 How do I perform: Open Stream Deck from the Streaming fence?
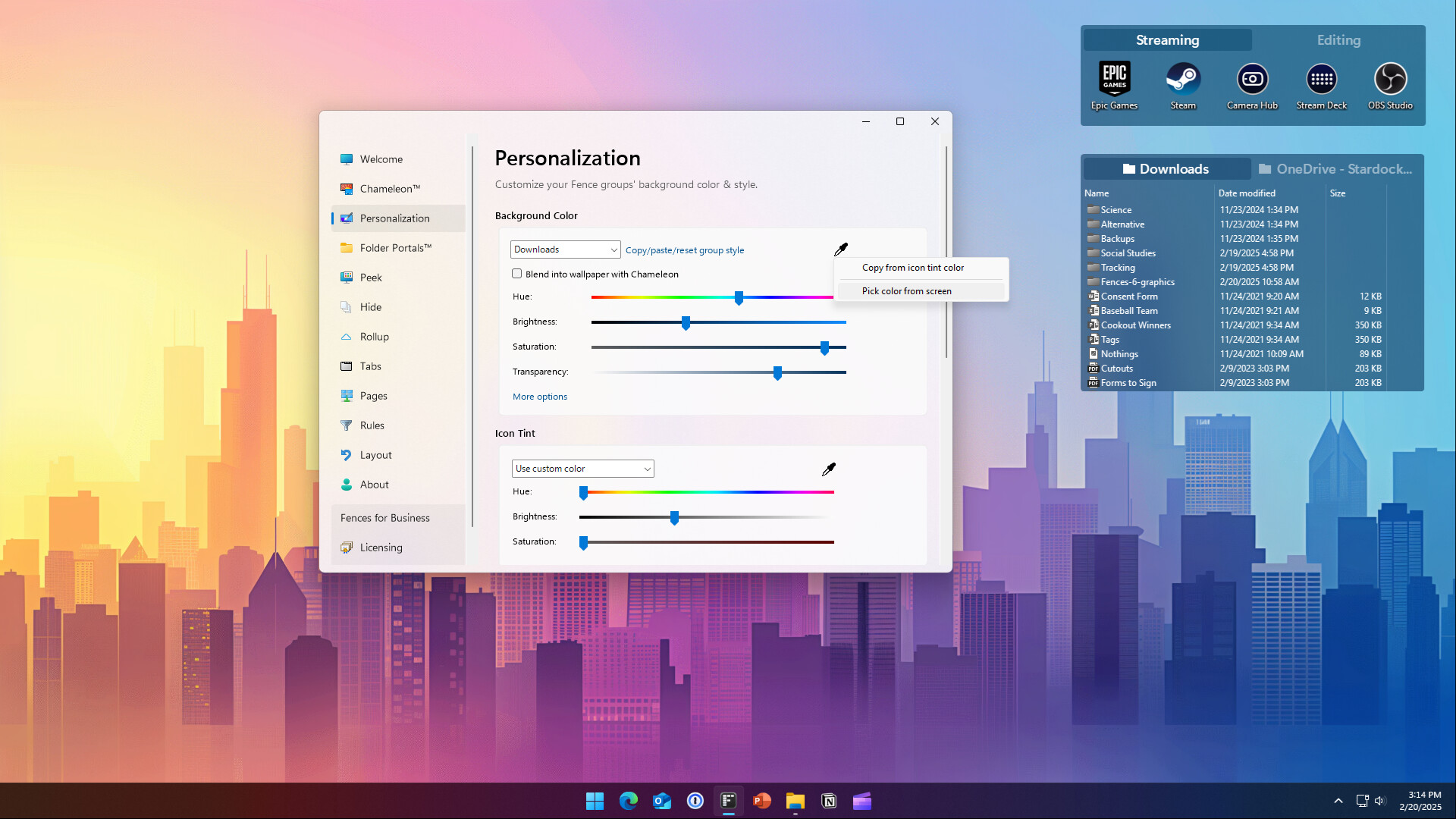coord(1321,80)
